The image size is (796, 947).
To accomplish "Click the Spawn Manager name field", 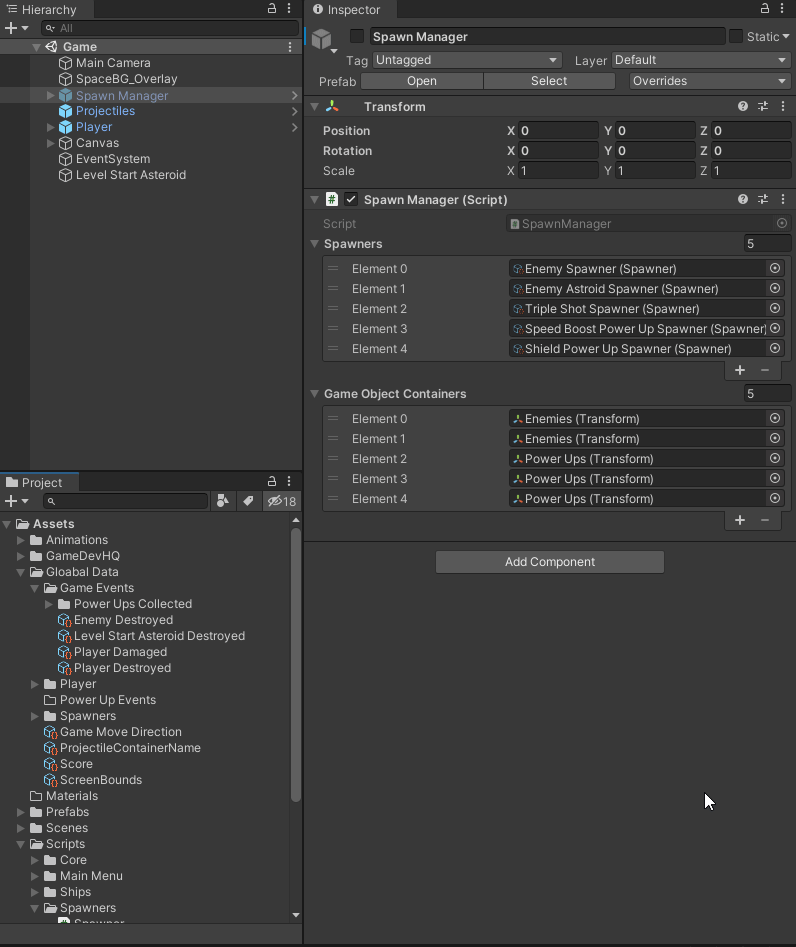I will click(547, 36).
